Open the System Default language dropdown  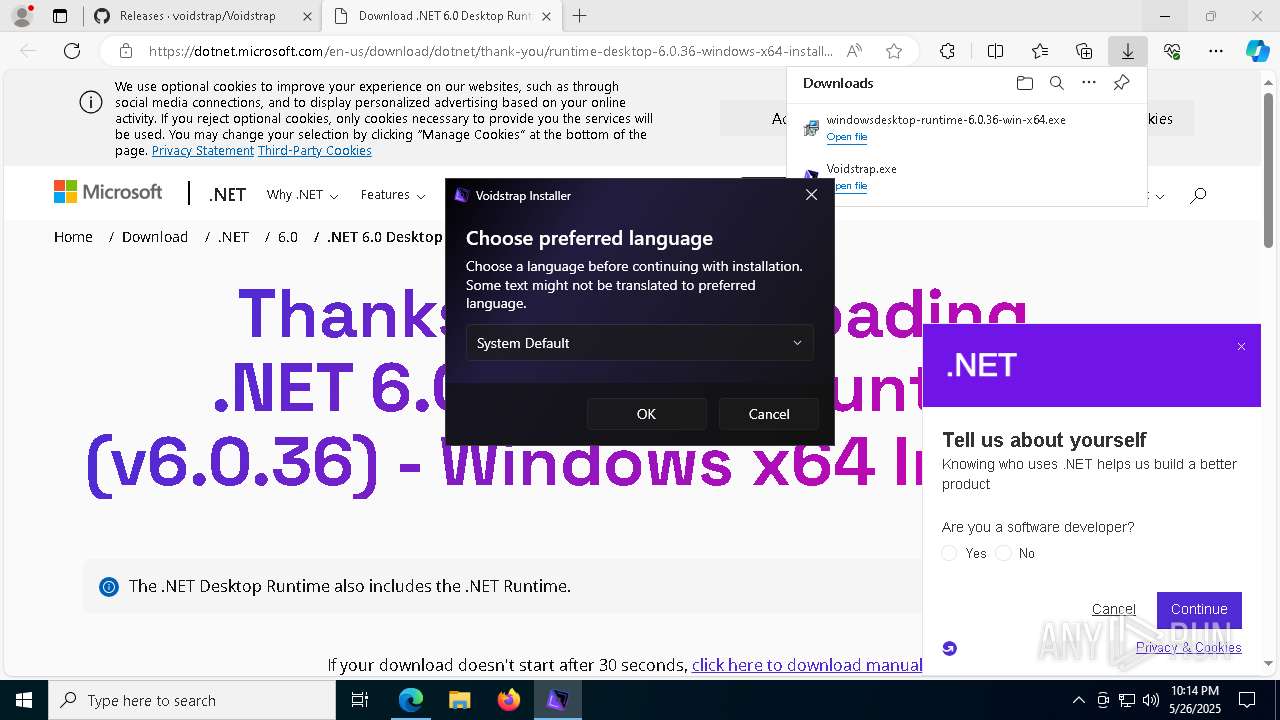pos(639,343)
